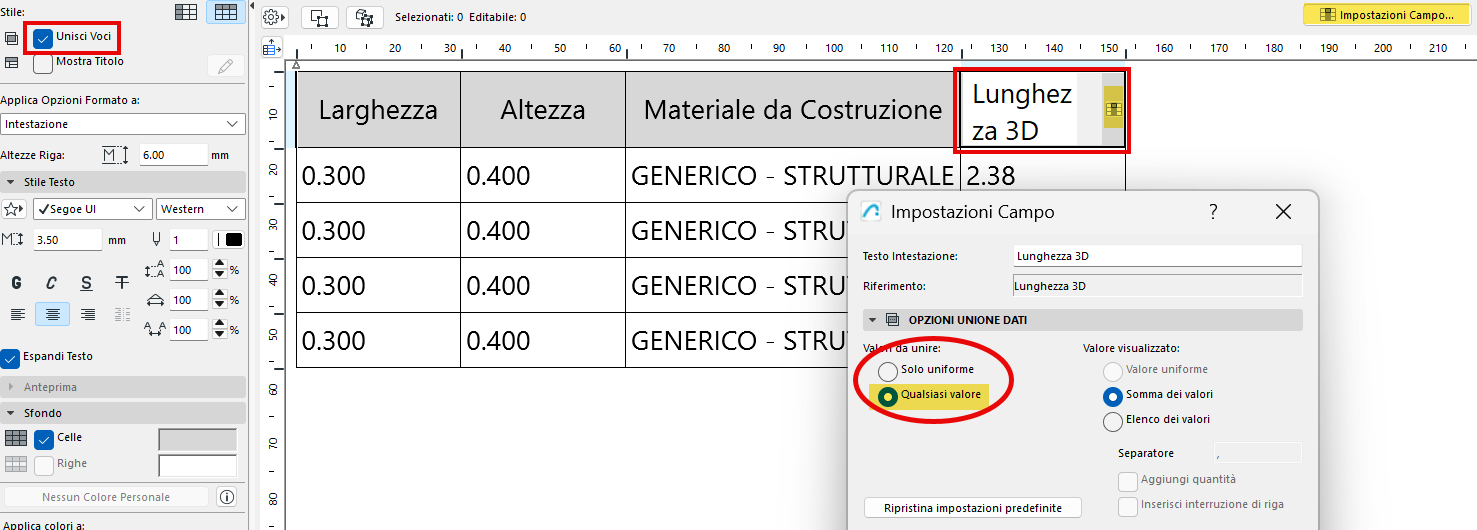
Task: Click the white Righe background color swatch
Action: (198, 465)
